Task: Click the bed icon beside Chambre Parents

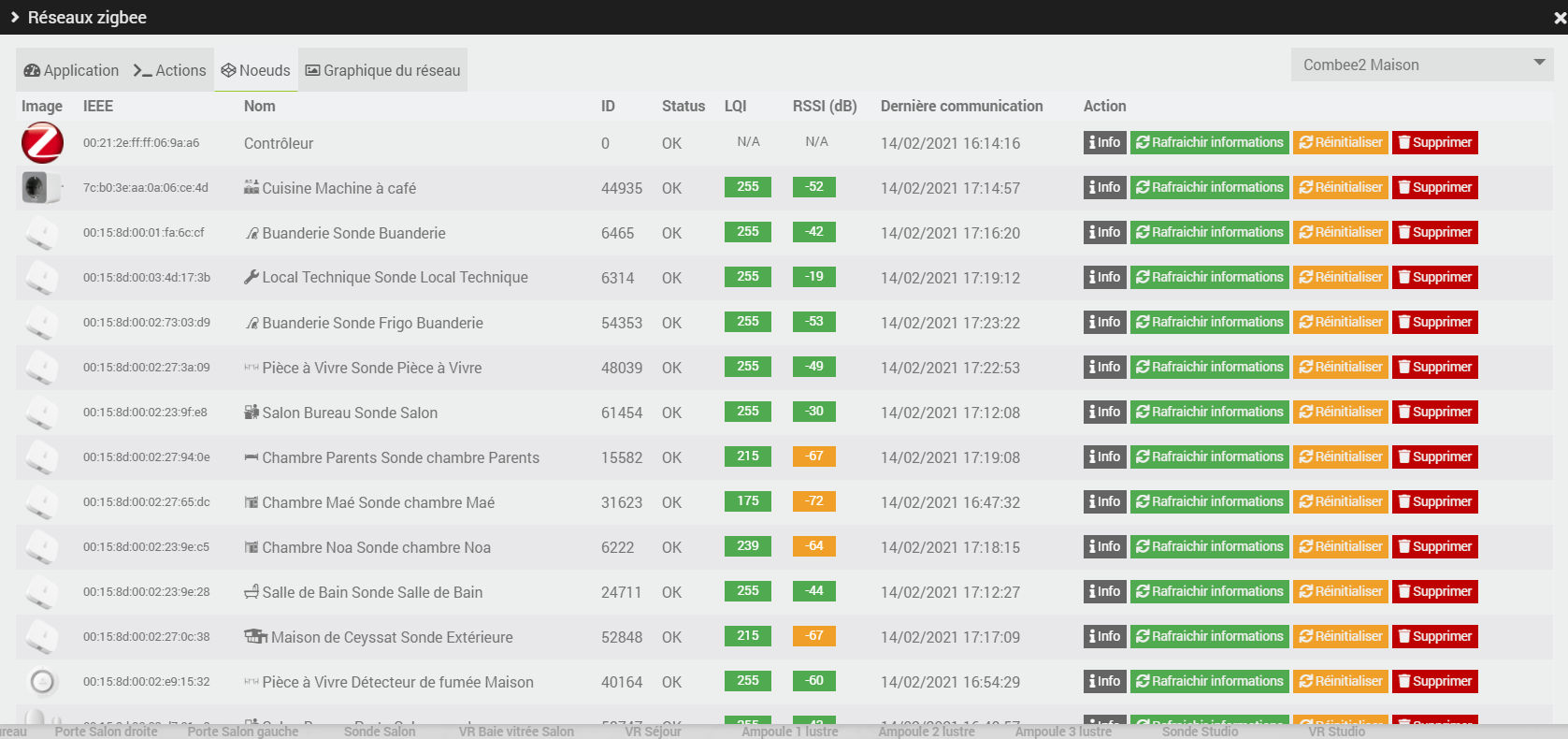Action: [x=251, y=457]
